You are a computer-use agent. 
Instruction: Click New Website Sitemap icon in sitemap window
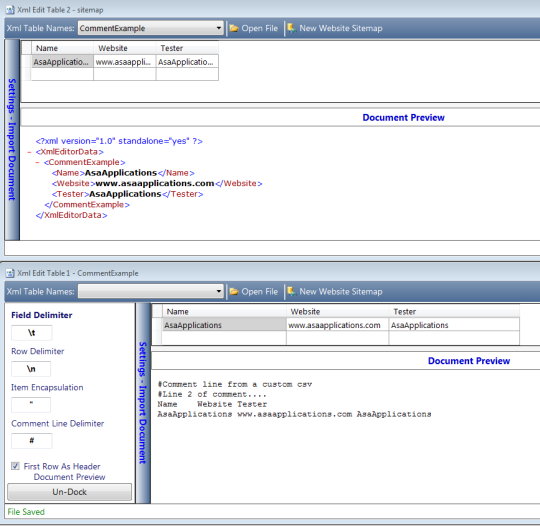[x=291, y=28]
